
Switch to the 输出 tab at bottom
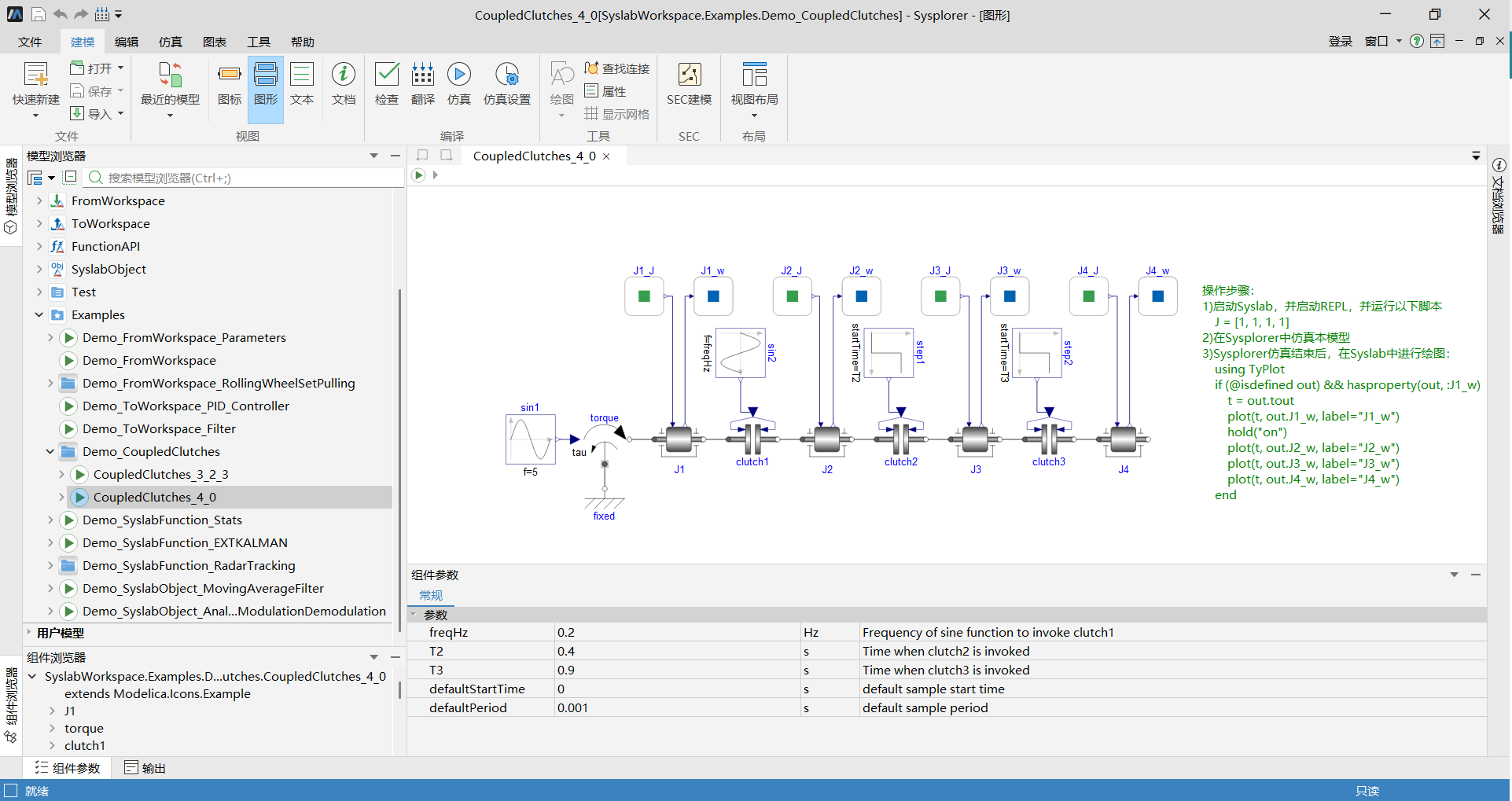(145, 768)
